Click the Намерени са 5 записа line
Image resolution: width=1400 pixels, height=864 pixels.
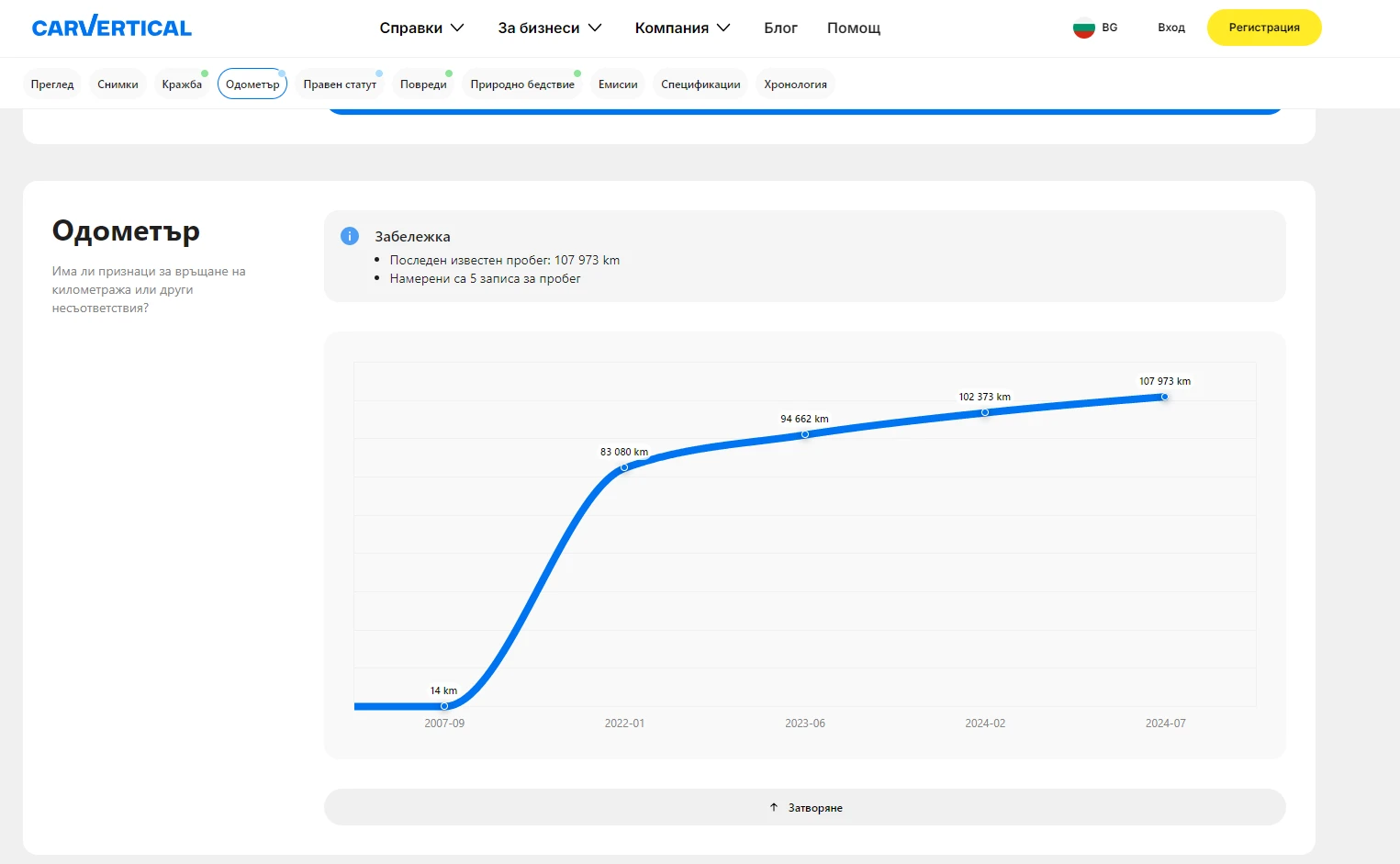point(485,278)
